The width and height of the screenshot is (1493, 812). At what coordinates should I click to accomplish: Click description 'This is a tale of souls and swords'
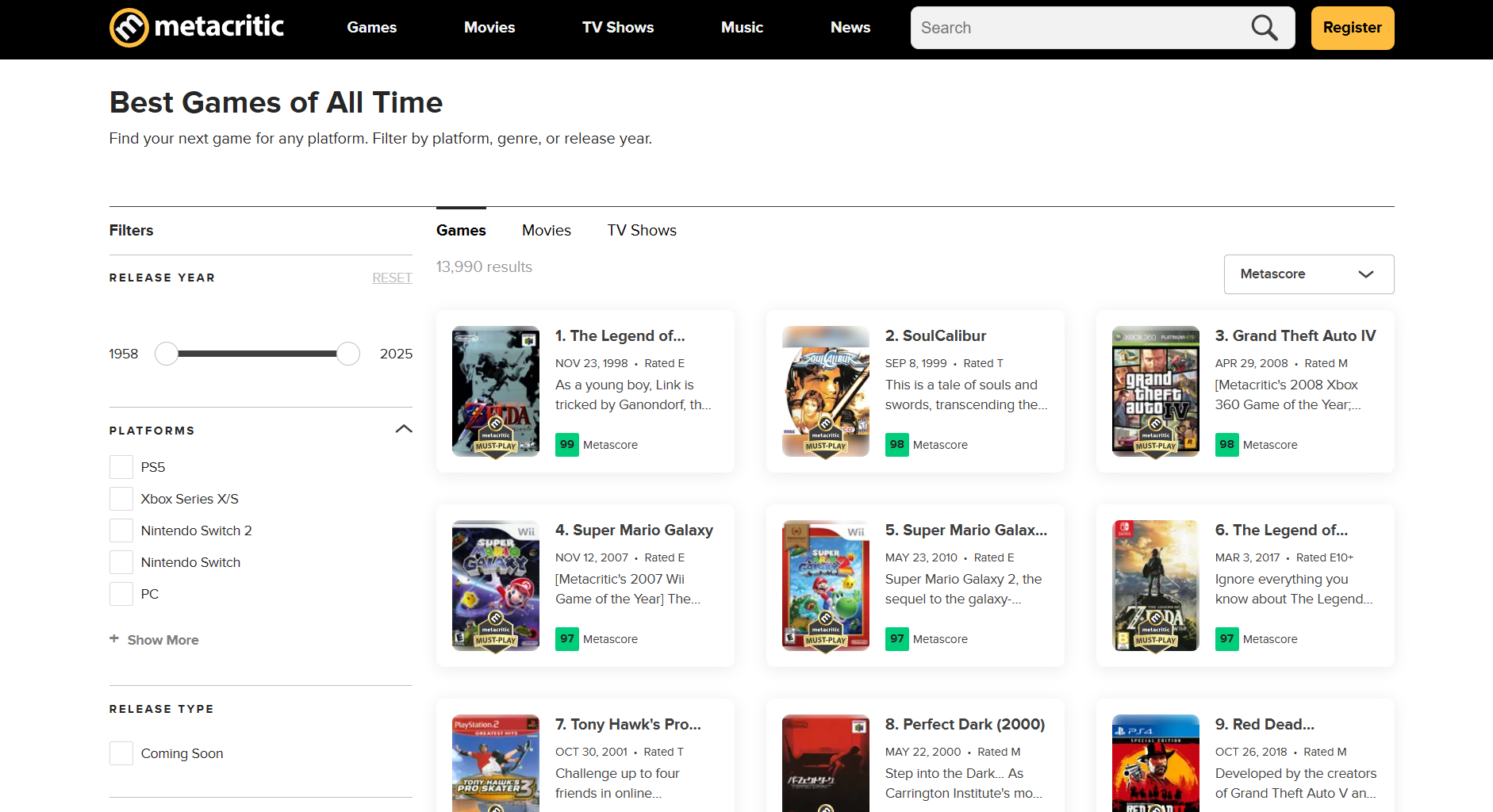click(x=966, y=395)
